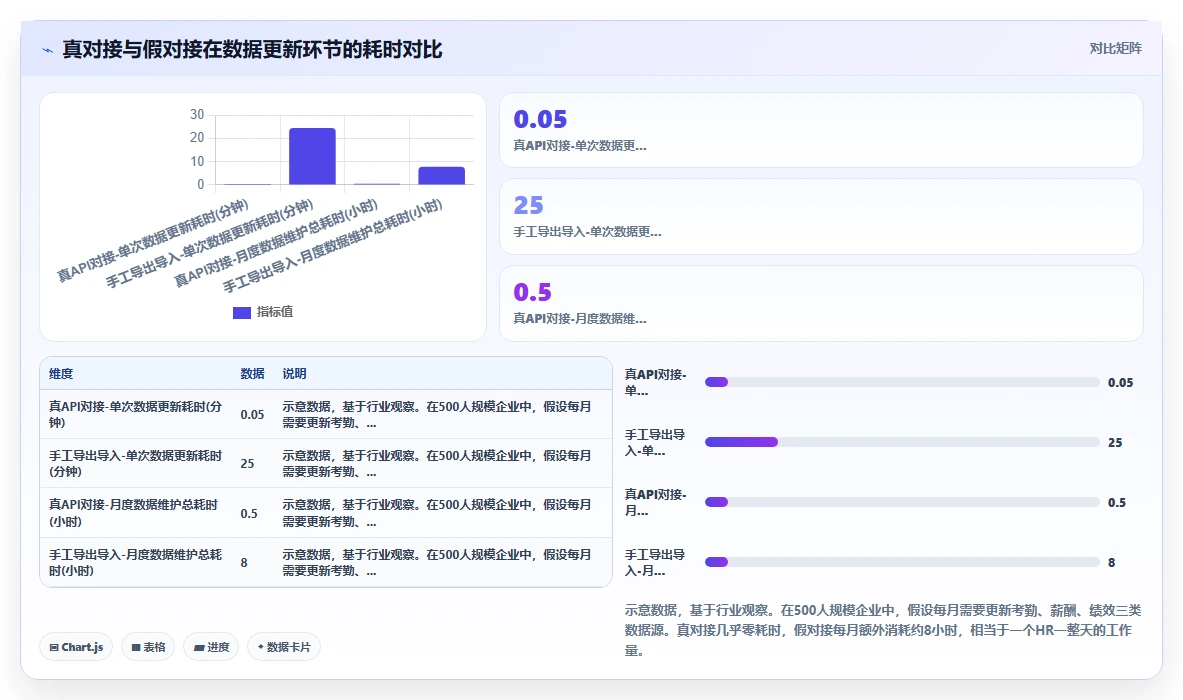The image size is (1183, 700).
Task: Click the table value 8
Action: pyautogui.click(x=244, y=563)
